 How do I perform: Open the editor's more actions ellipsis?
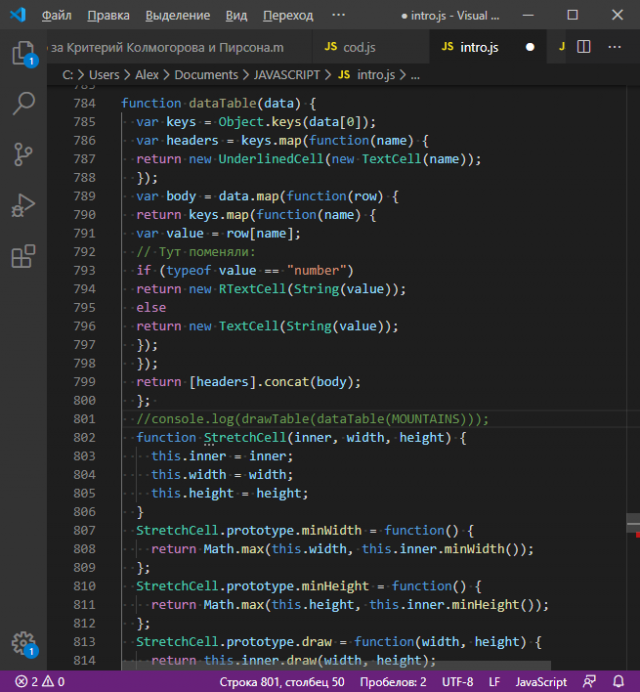click(612, 47)
